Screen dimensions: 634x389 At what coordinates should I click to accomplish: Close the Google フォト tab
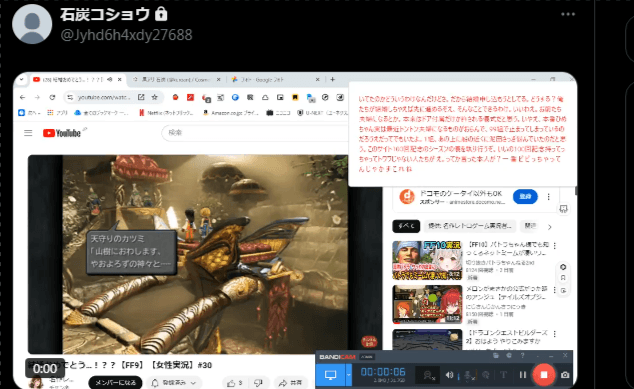pyautogui.click(x=317, y=80)
